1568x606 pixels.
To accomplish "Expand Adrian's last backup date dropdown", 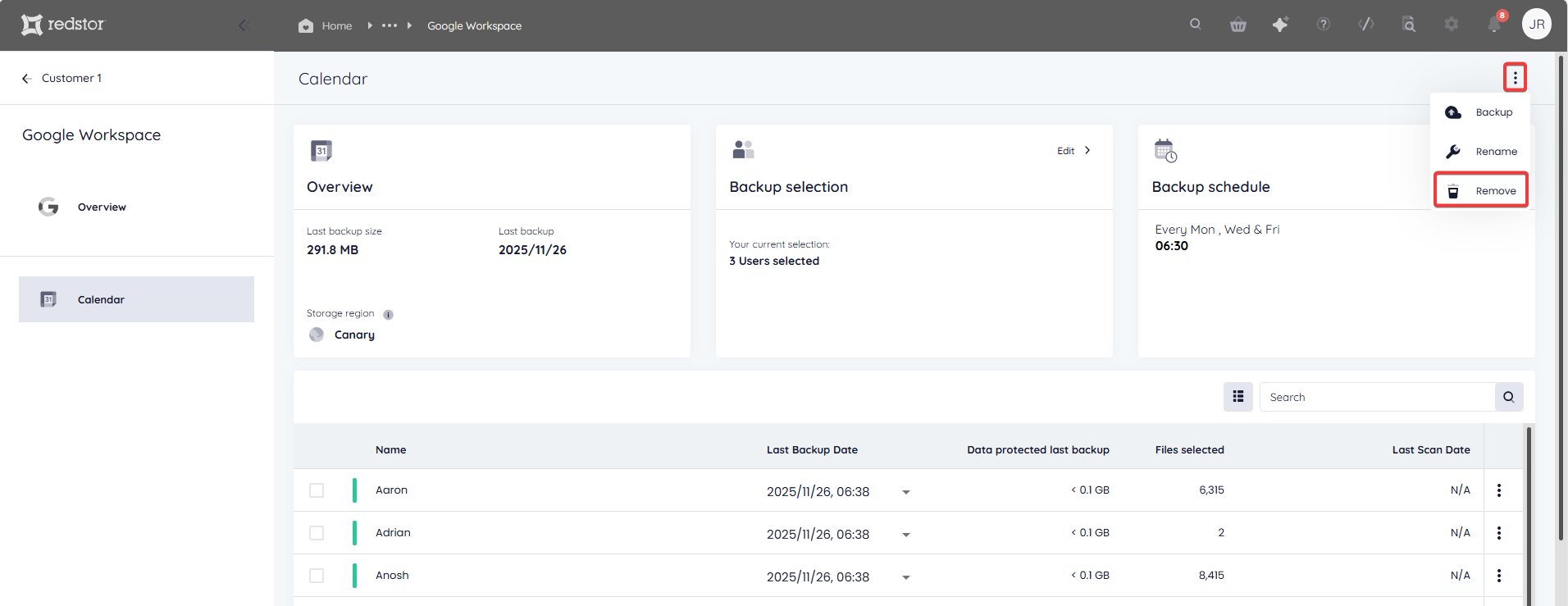I will [x=906, y=535].
